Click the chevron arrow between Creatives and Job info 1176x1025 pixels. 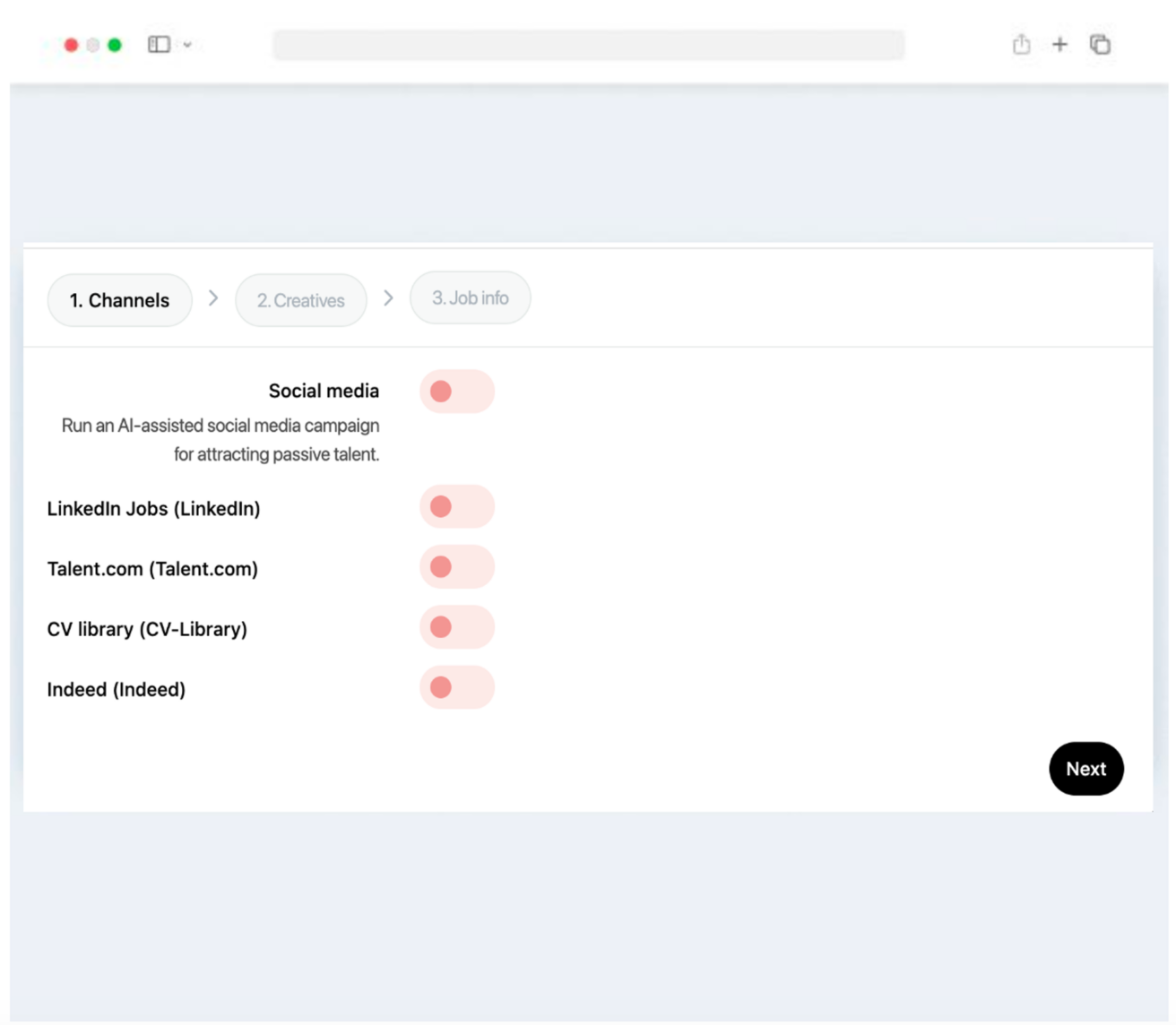388,299
